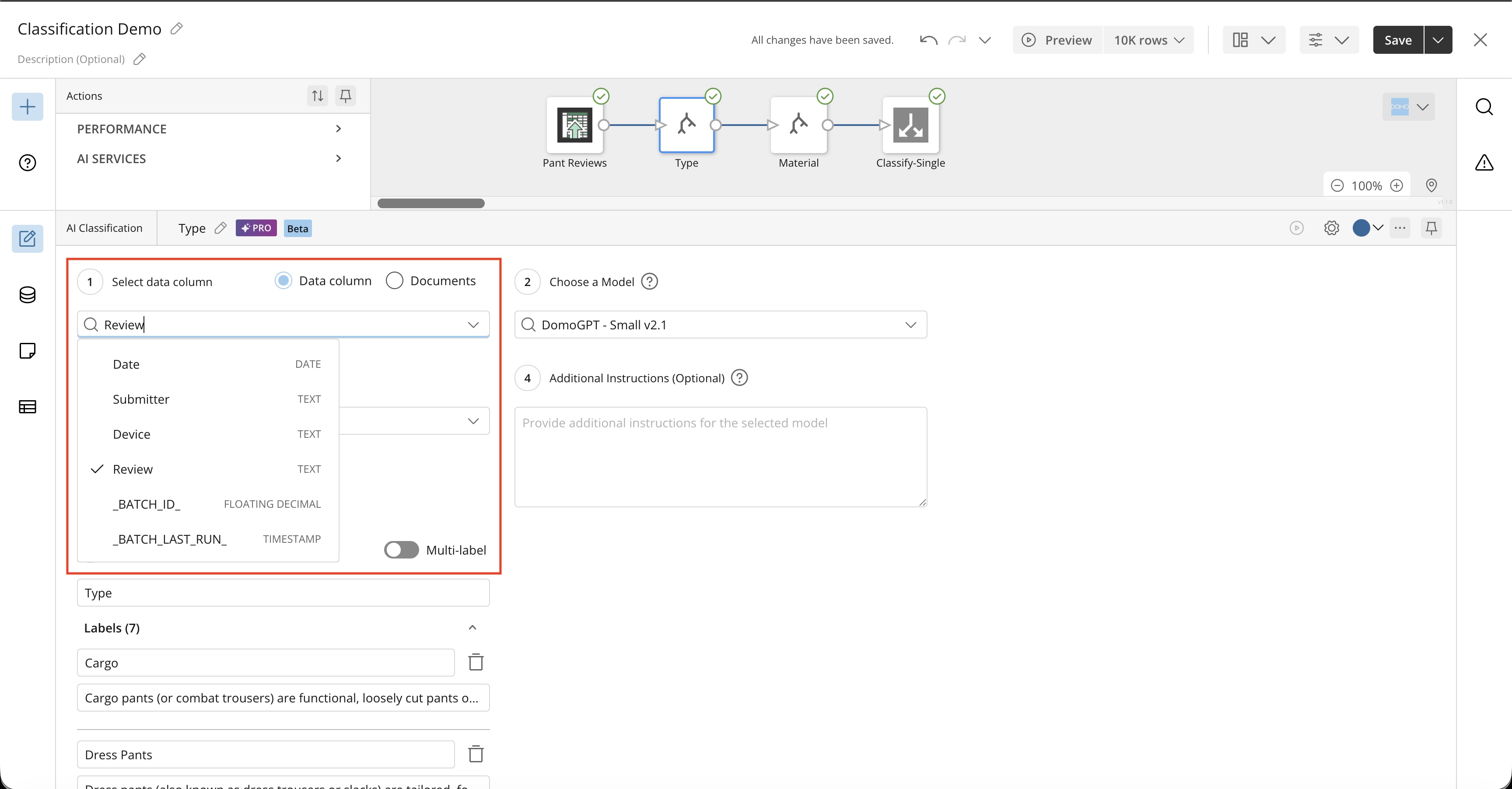Image resolution: width=1512 pixels, height=789 pixels.
Task: Delete the Cargo label
Action: (476, 662)
